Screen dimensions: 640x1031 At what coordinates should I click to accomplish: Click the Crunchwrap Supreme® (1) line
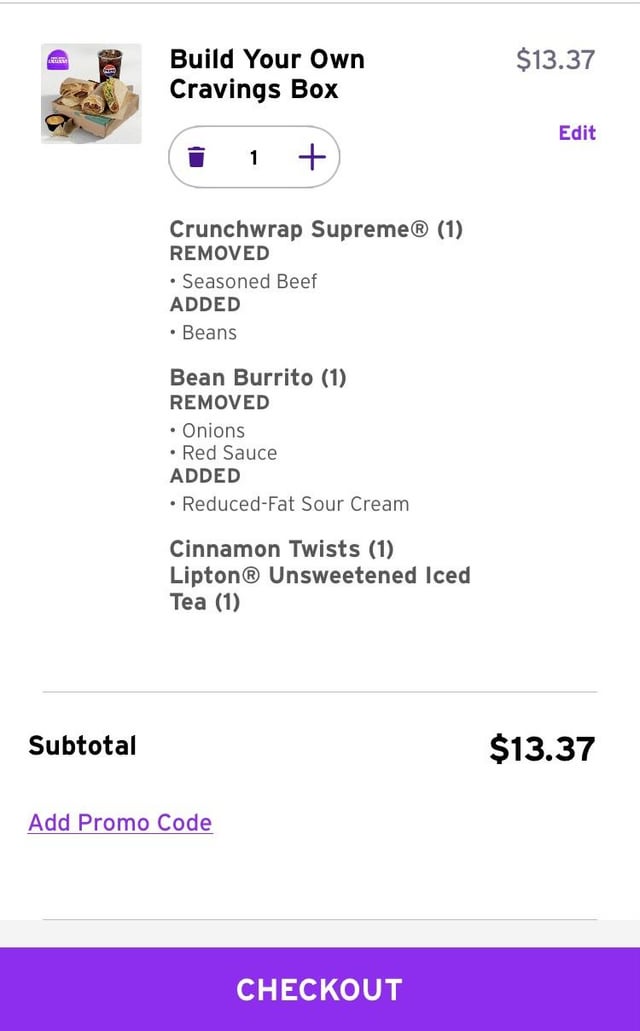pyautogui.click(x=316, y=229)
